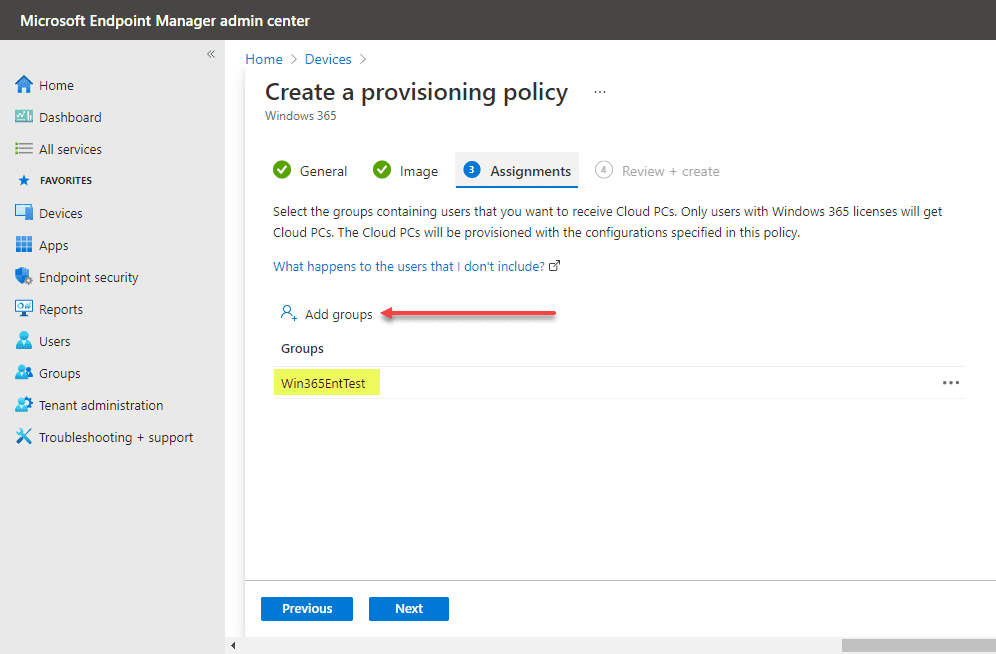Collapse the sidebar with double chevron
This screenshot has width=996, height=654.
(211, 54)
